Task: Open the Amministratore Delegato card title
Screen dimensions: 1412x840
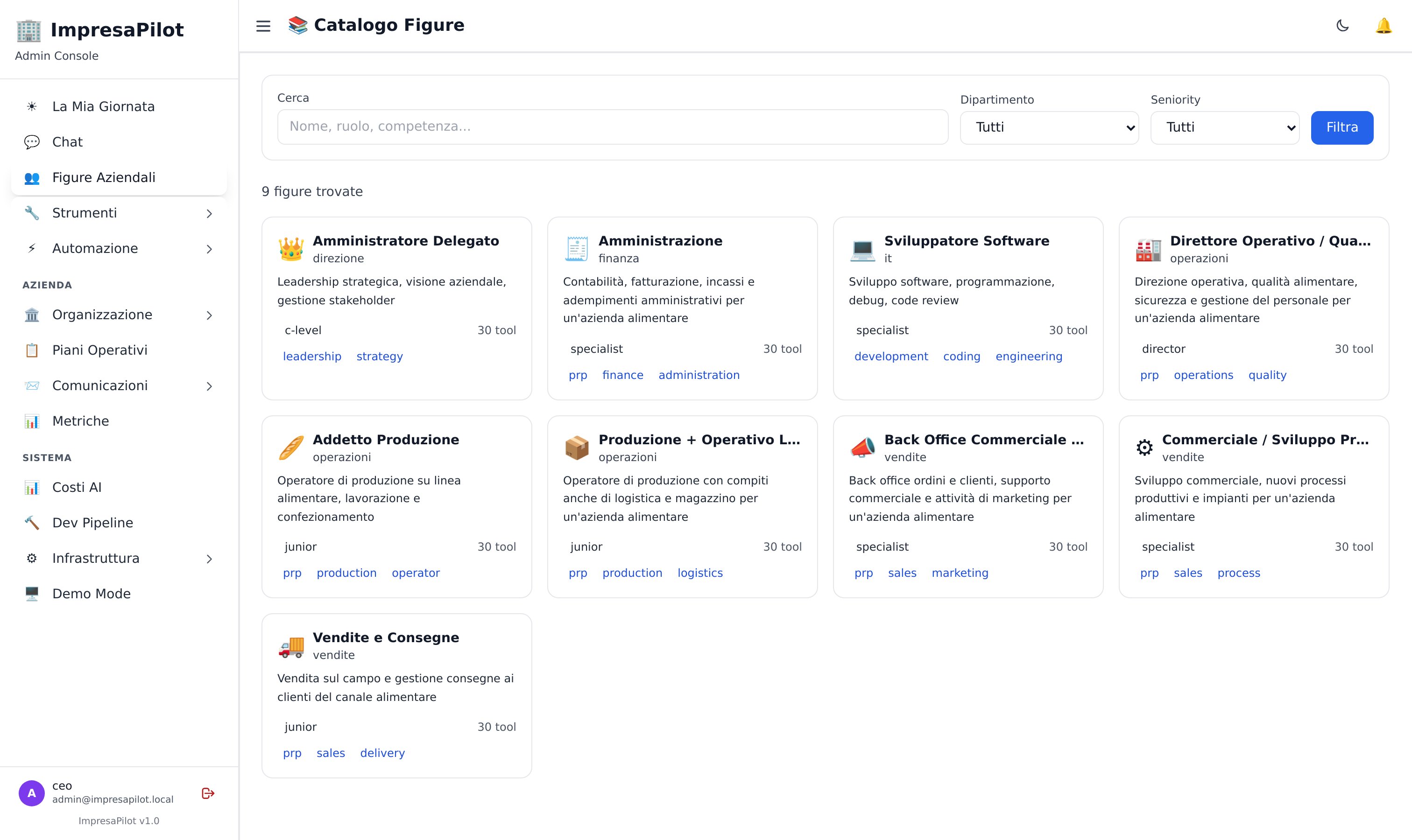Action: click(x=406, y=240)
